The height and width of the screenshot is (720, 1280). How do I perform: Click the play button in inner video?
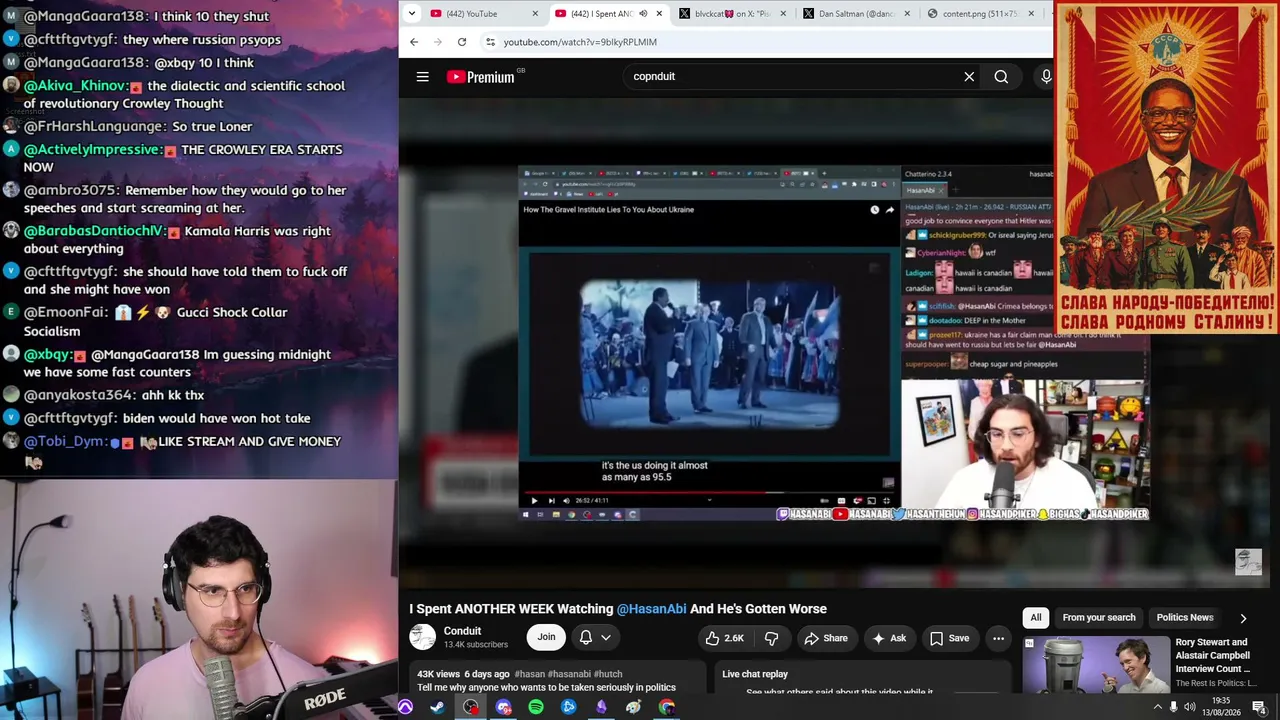(x=534, y=501)
